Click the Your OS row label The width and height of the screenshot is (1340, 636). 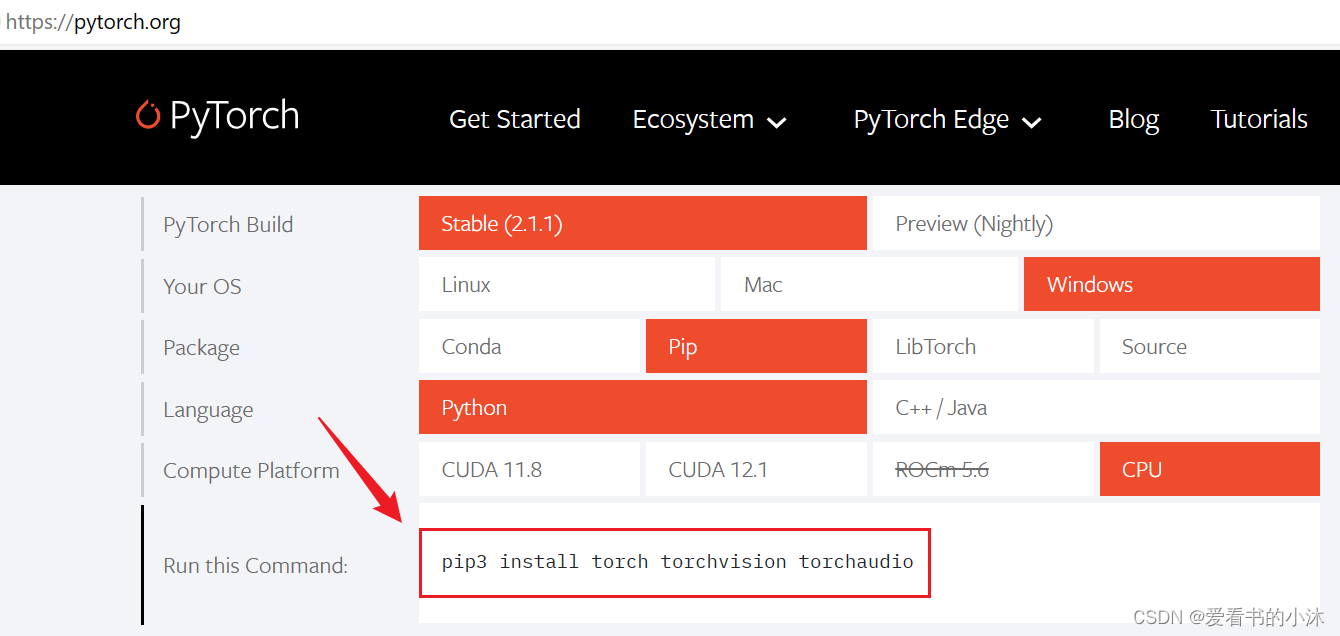coord(202,286)
